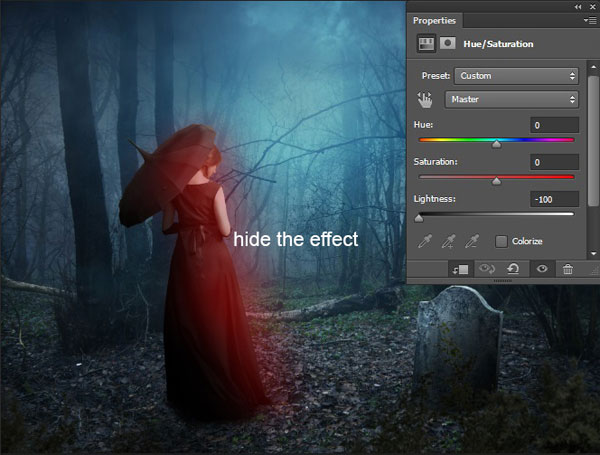Pick the add-to-sample eyedropper
Screen dimensions: 600x455
click(448, 241)
